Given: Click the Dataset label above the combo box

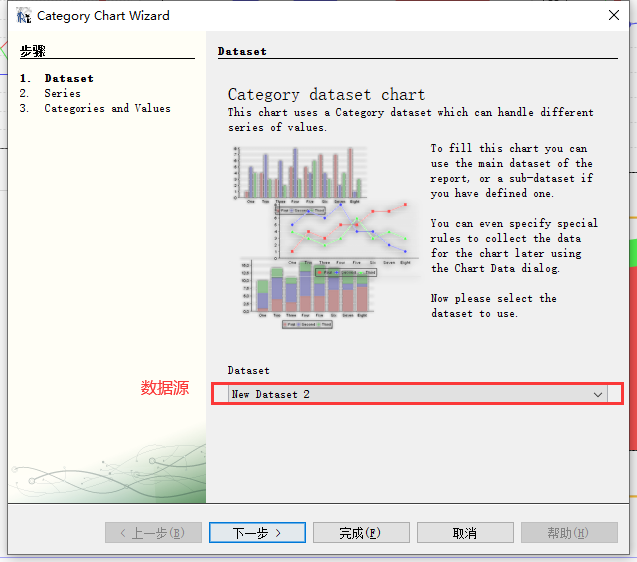Looking at the screenshot, I should coord(248,371).
